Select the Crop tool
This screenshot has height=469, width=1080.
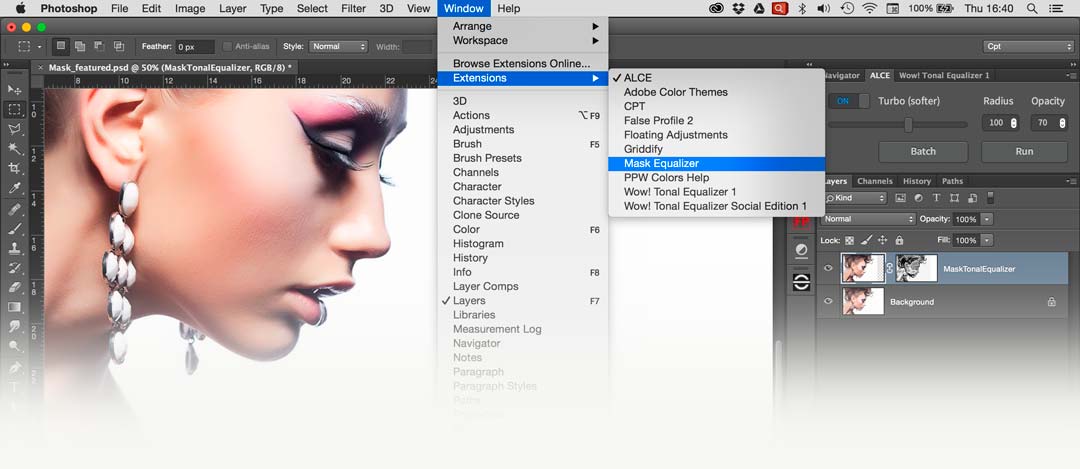pos(14,168)
